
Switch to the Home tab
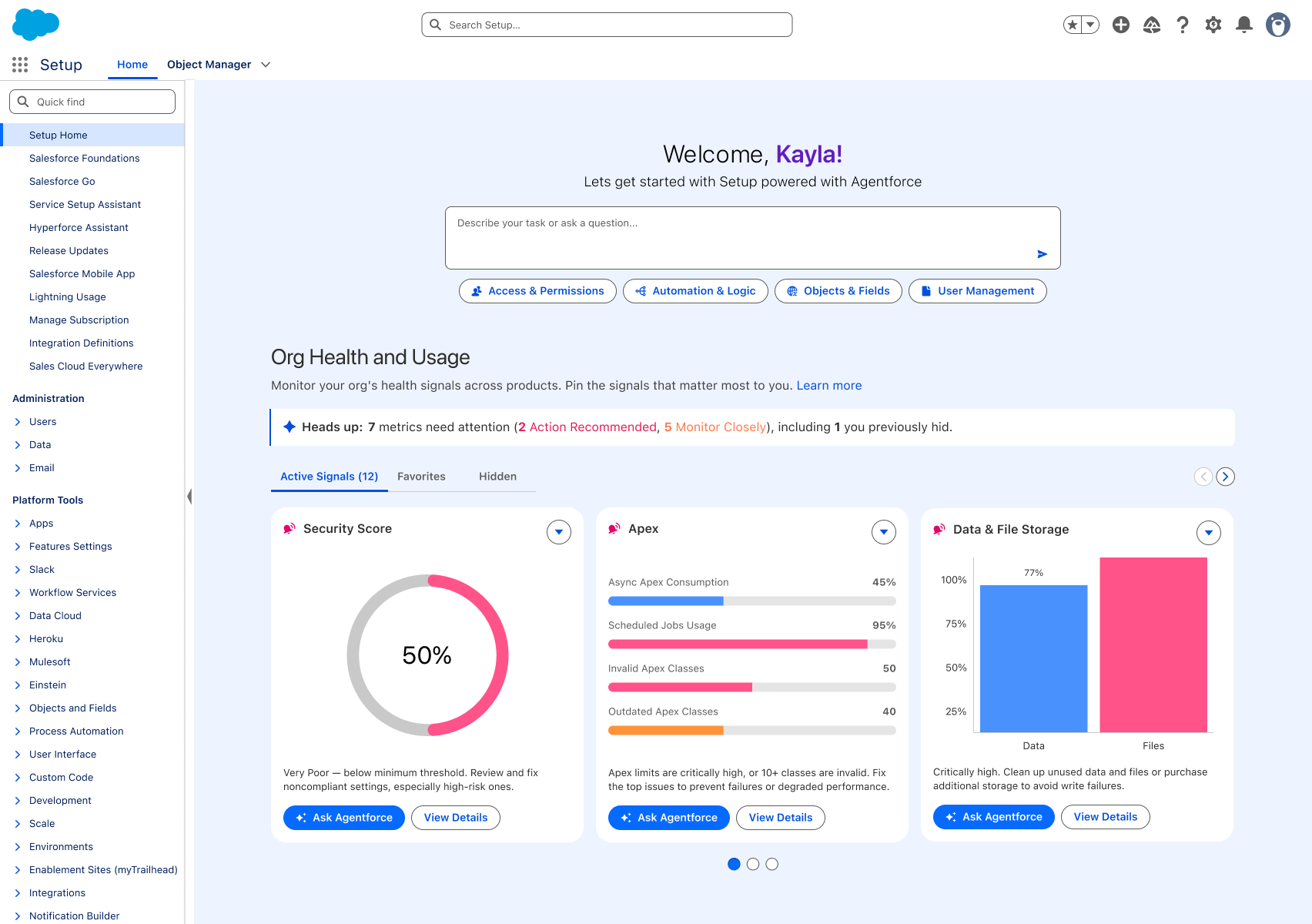132,65
